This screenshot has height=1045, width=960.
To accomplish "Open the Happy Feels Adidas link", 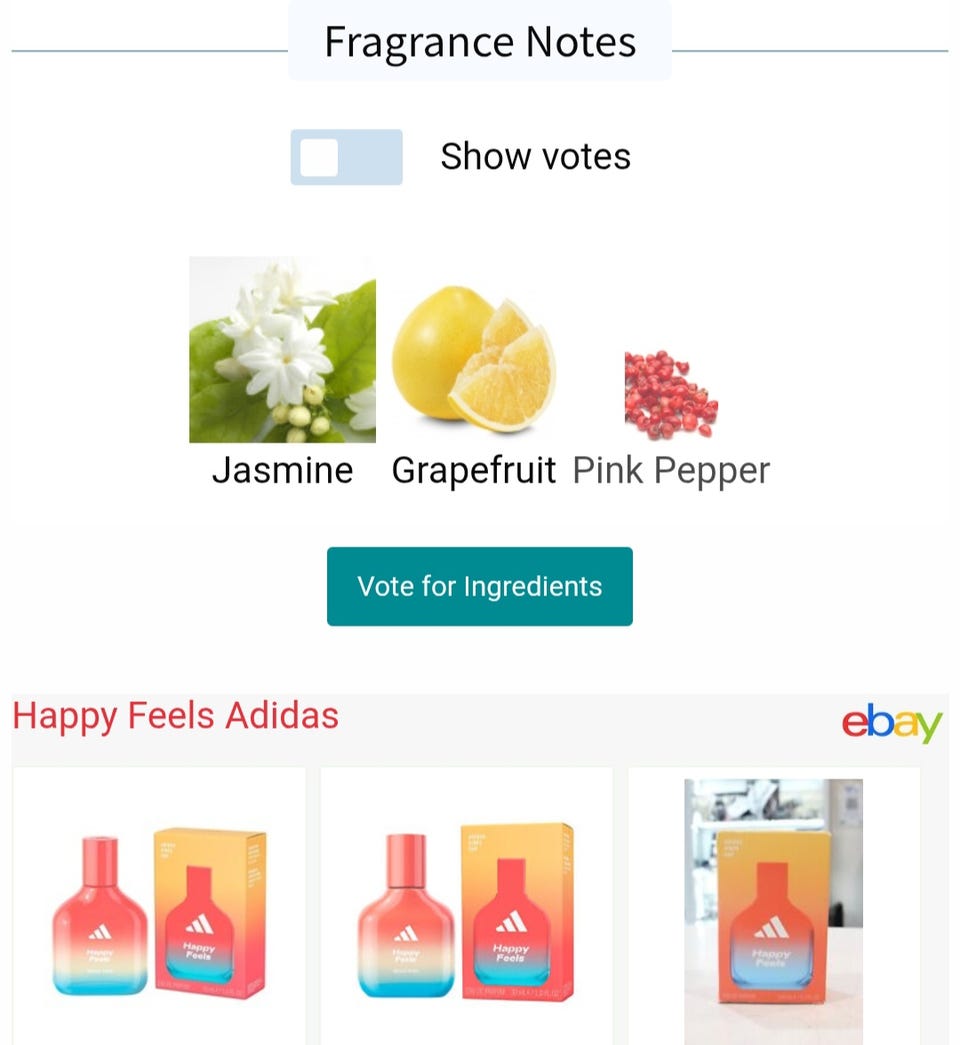I will coord(175,716).
